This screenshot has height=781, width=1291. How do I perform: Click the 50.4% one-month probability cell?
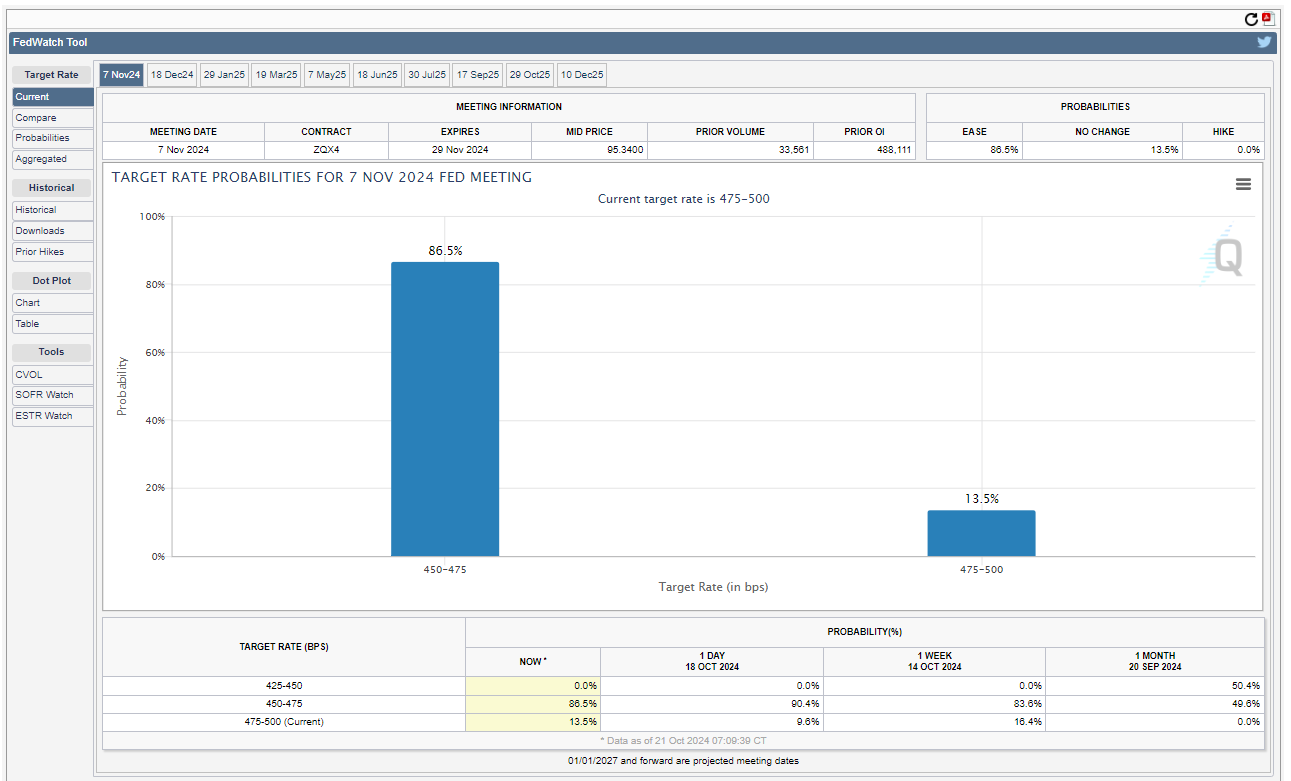[x=1155, y=686]
